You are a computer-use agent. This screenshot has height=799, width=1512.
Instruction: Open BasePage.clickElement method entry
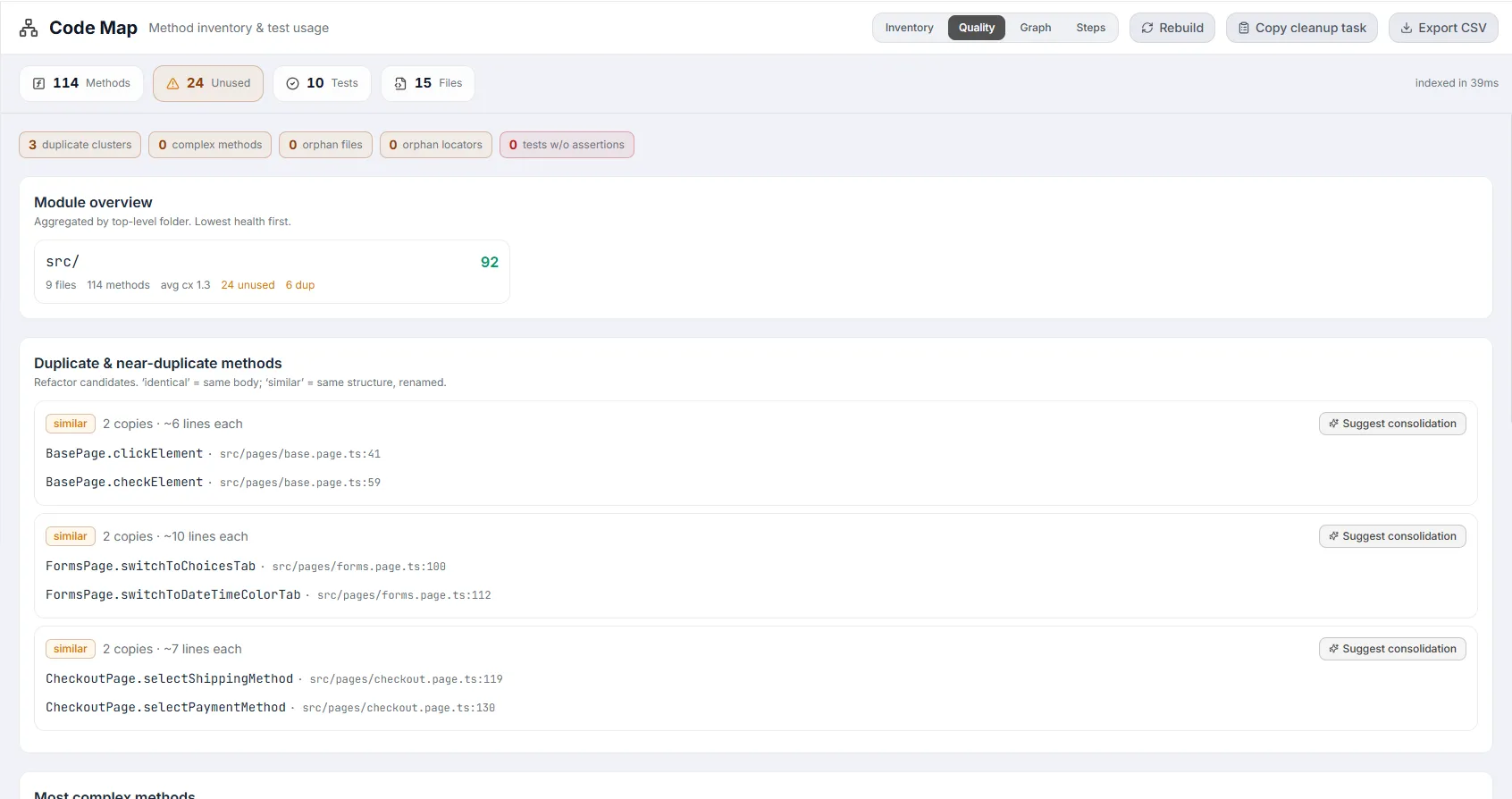click(124, 454)
